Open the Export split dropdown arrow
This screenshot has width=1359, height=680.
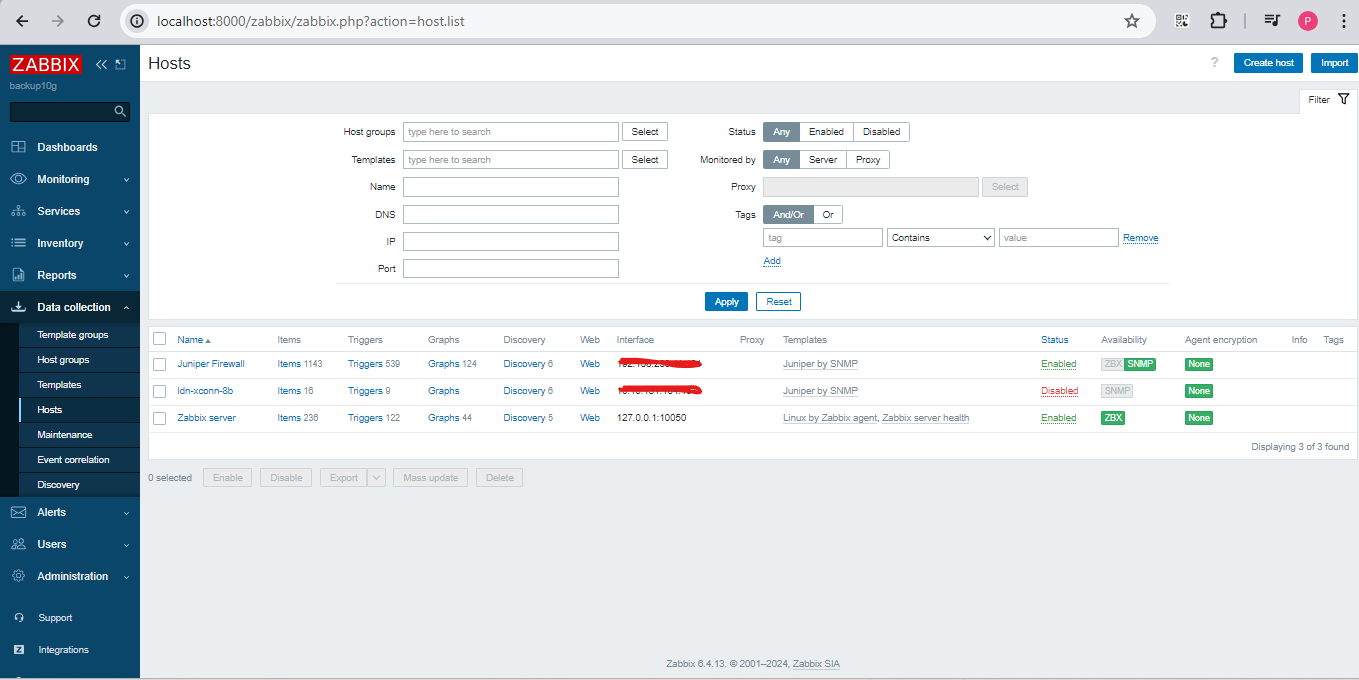tap(377, 478)
